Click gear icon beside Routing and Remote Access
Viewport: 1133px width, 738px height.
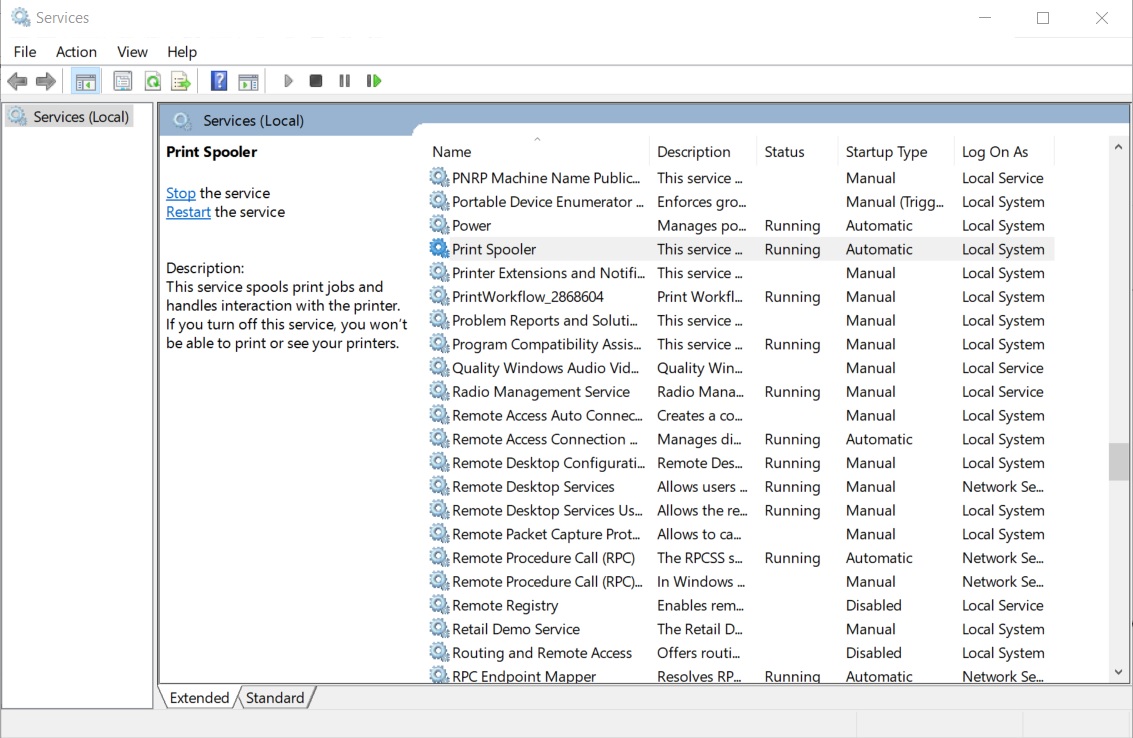(x=439, y=652)
